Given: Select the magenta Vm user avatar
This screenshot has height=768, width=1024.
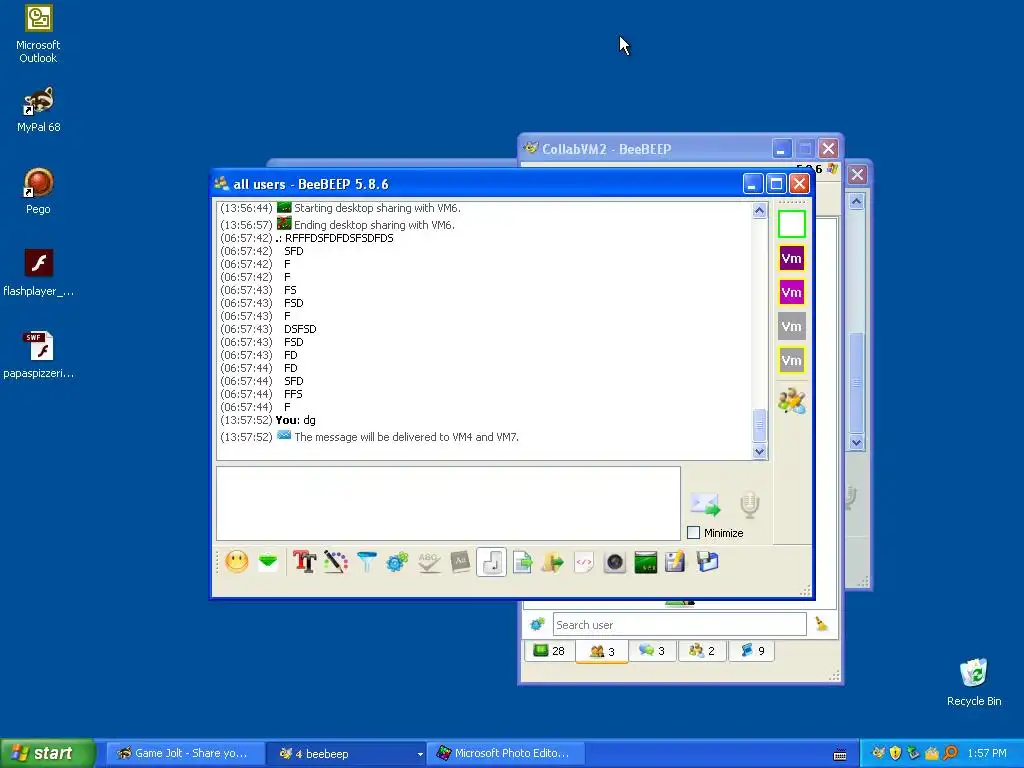Looking at the screenshot, I should 792,292.
